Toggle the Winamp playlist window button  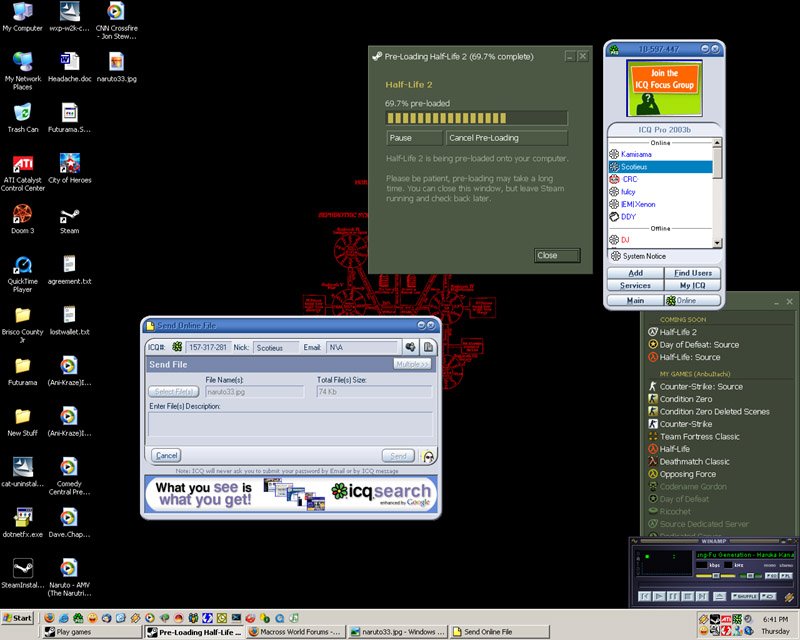click(x=786, y=576)
